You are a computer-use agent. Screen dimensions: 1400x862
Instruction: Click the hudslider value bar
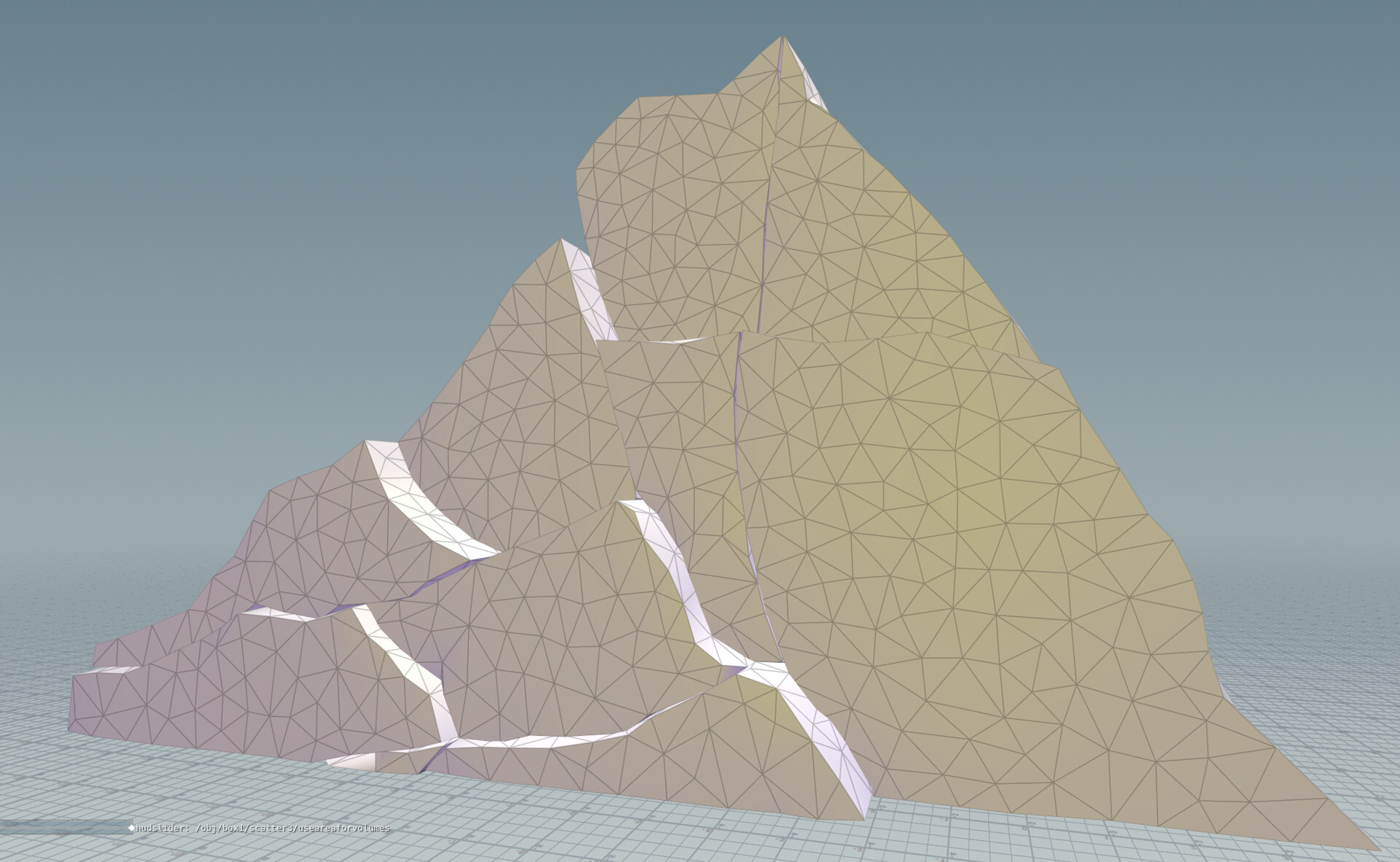pos(66,829)
